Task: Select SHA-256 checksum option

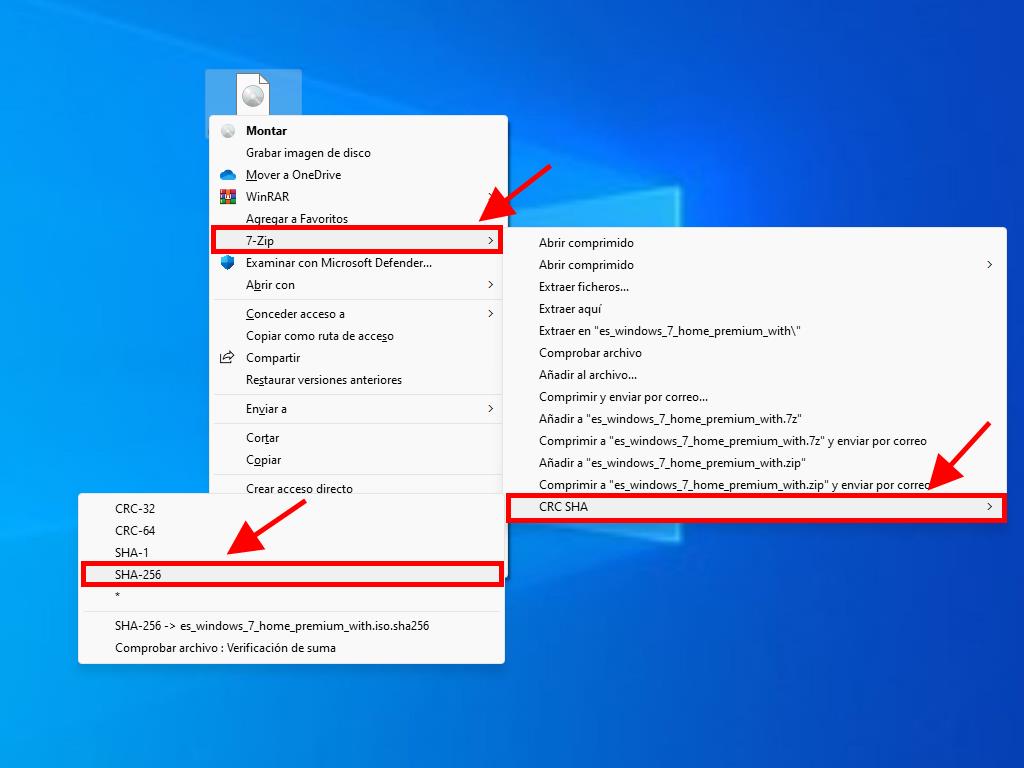Action: coord(291,575)
